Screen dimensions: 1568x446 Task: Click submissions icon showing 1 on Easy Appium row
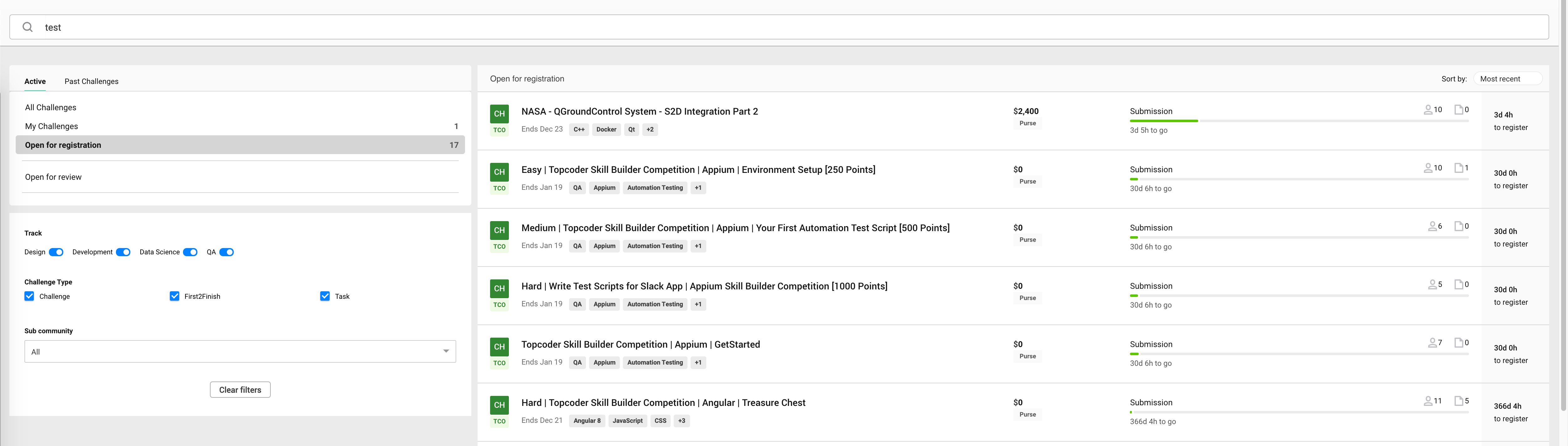click(x=1458, y=168)
